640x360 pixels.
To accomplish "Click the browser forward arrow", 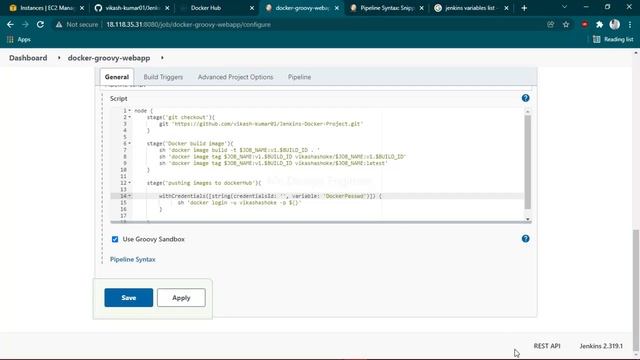I will coord(25,24).
